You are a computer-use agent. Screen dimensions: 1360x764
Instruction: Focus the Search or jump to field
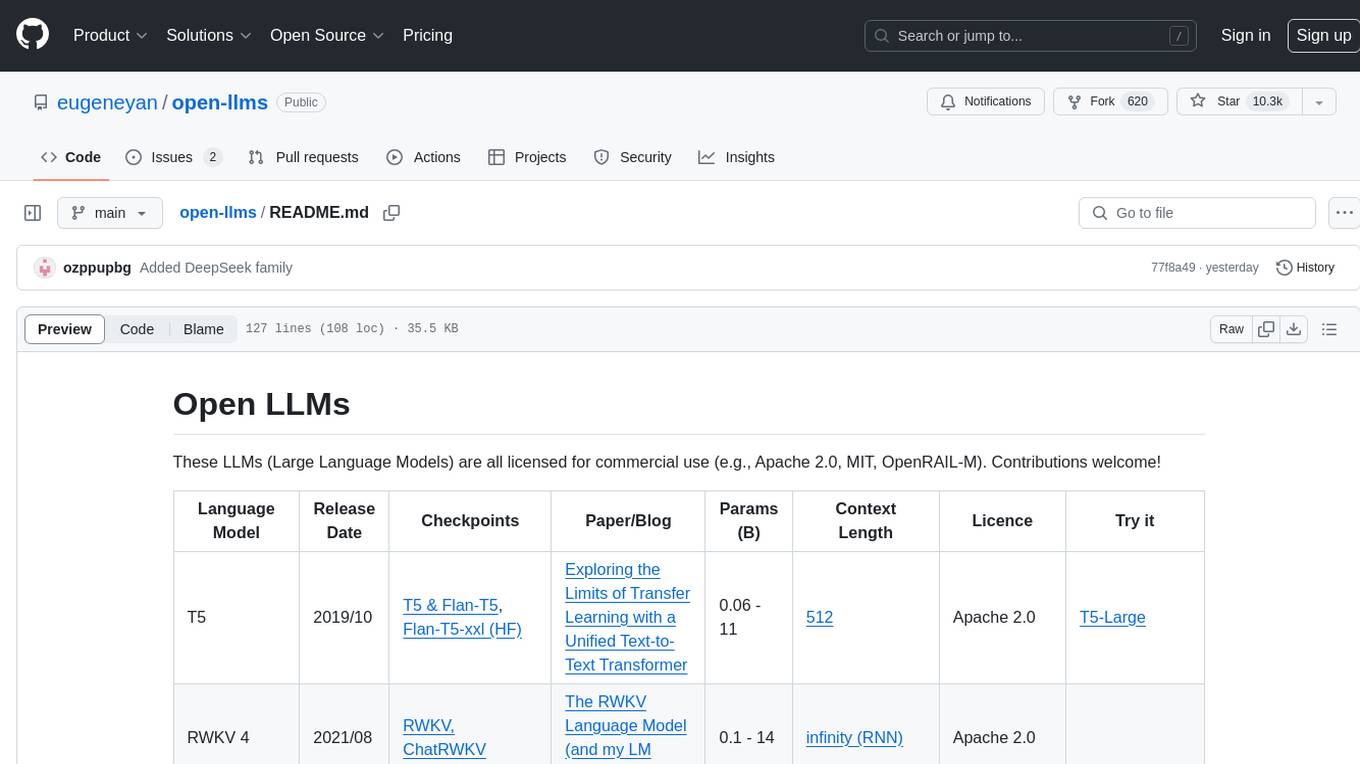1031,35
